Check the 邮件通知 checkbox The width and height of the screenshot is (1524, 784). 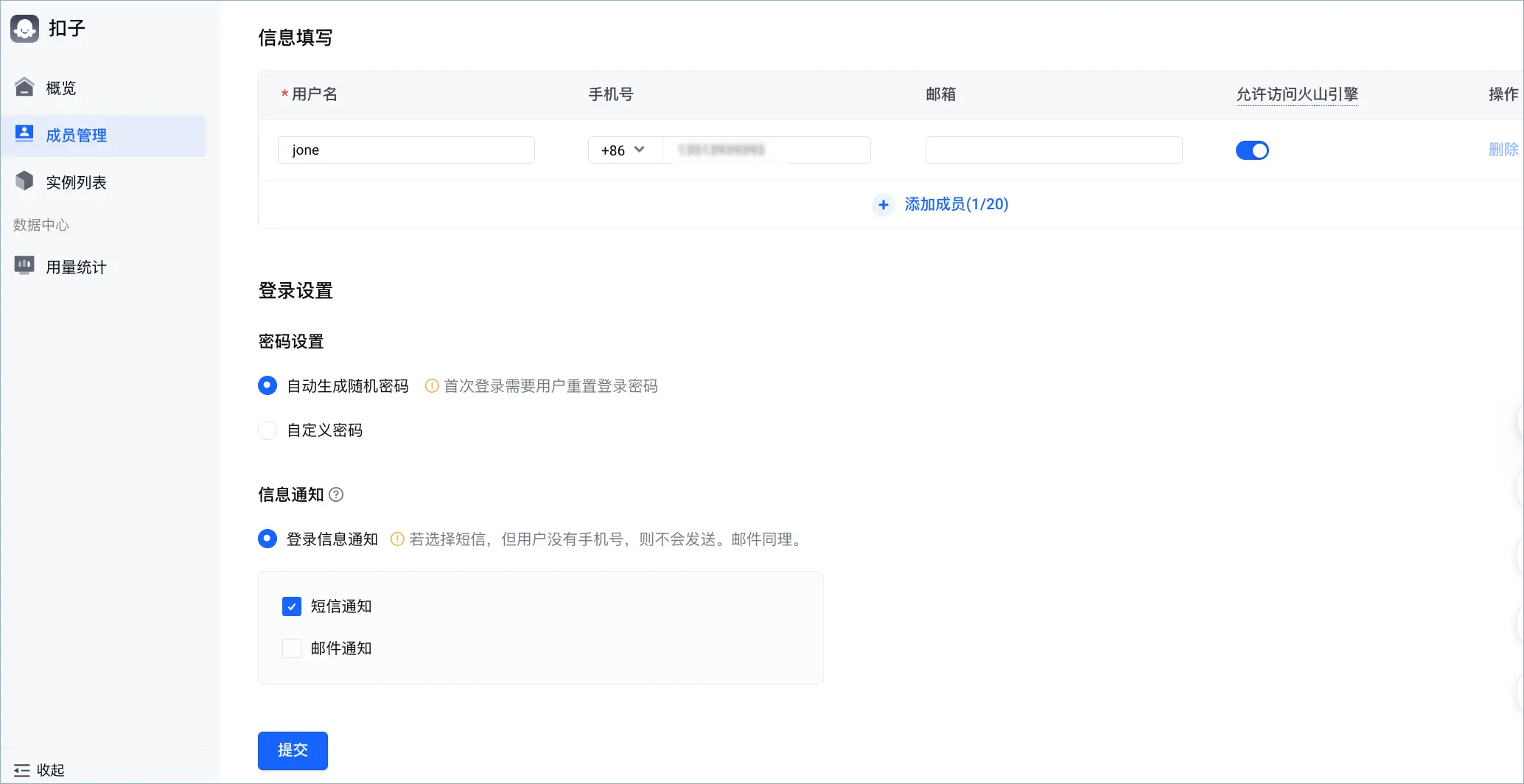tap(292, 648)
